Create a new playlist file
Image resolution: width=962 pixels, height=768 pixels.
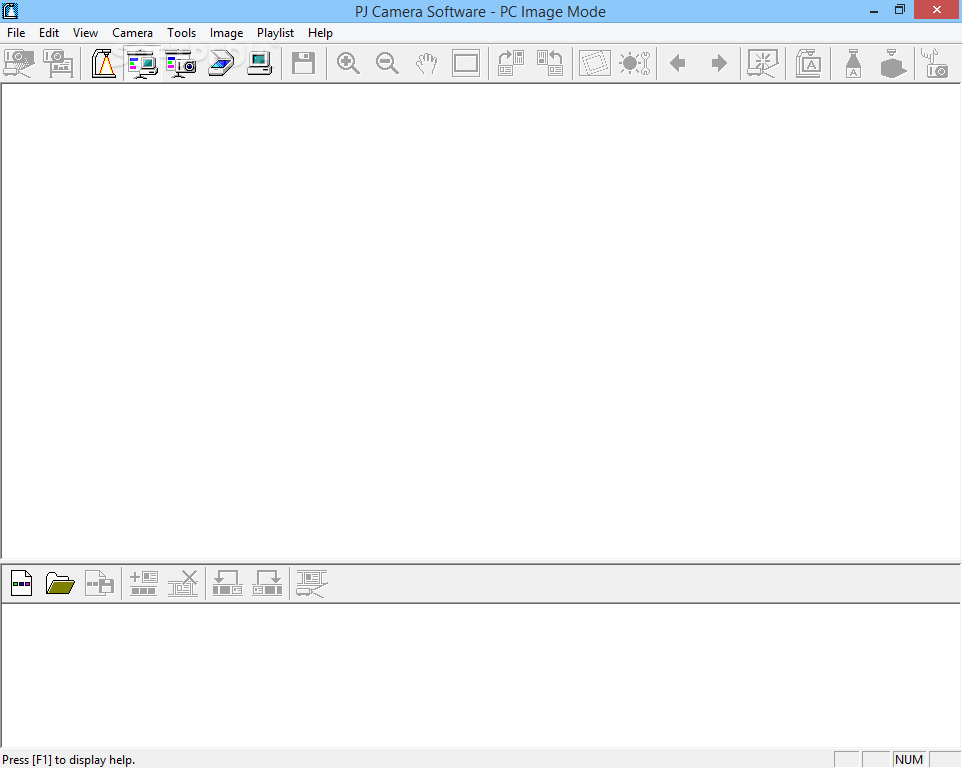(21, 583)
